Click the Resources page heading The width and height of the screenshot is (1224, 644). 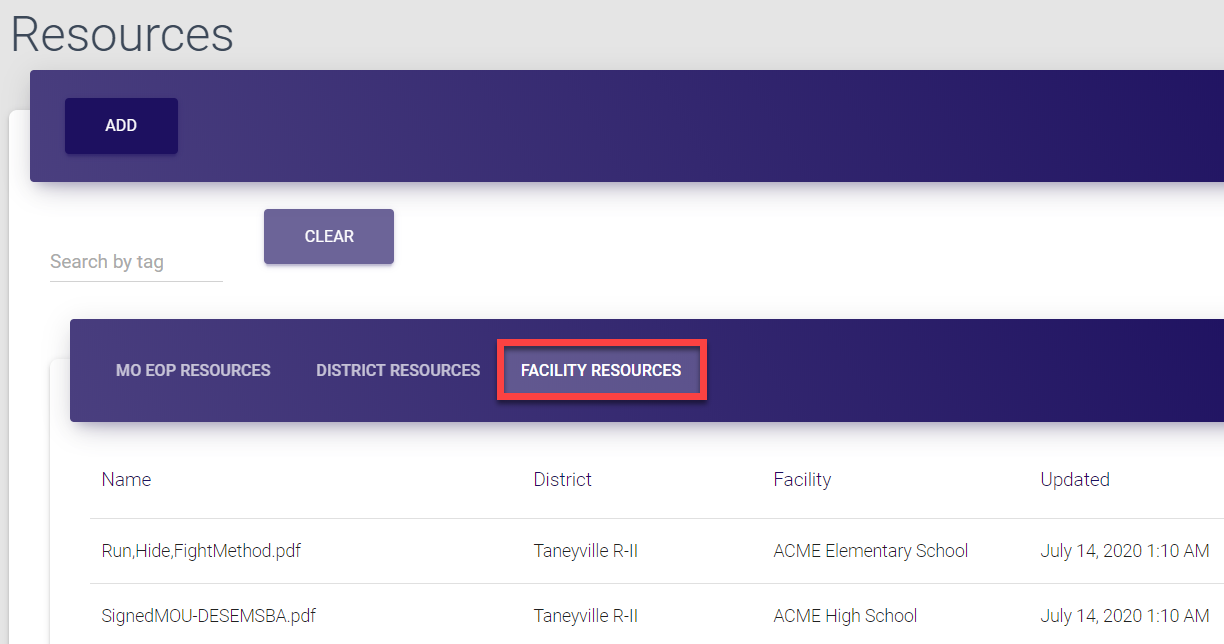122,34
